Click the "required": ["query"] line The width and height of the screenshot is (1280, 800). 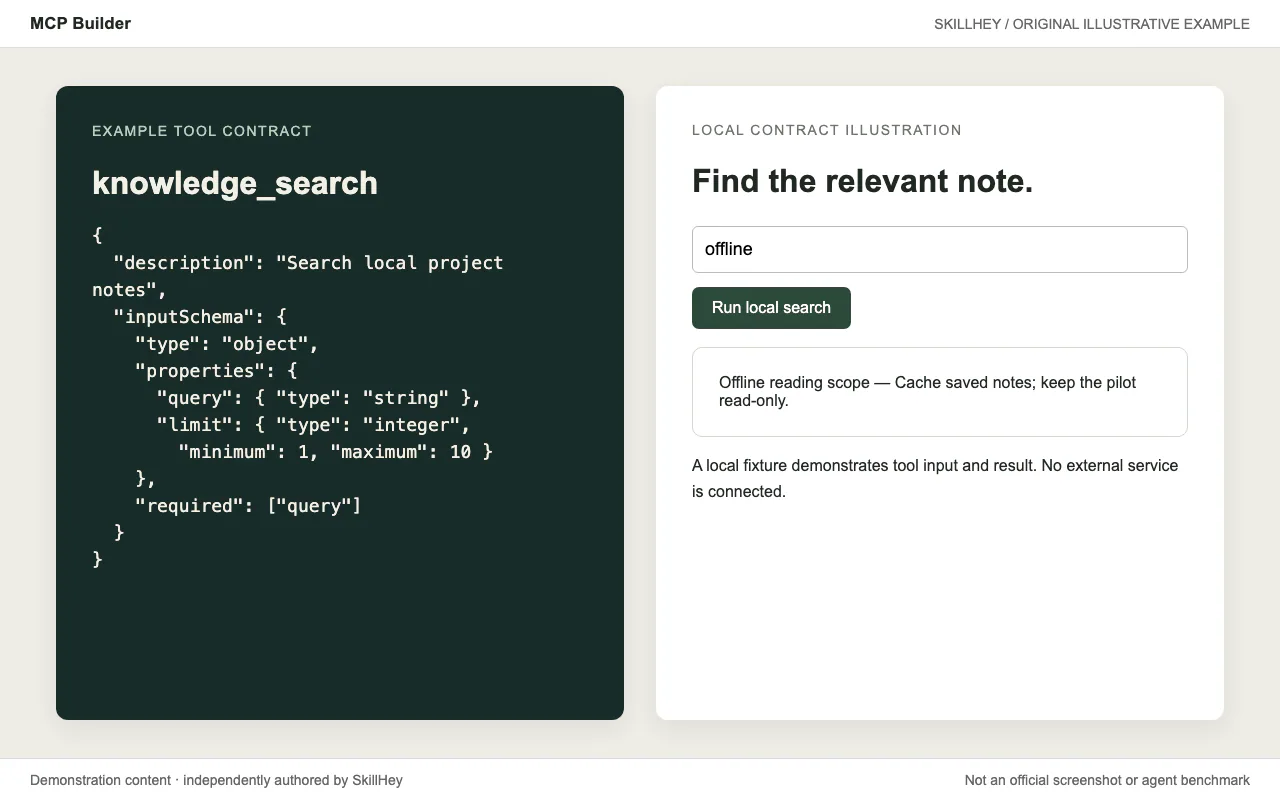[248, 506]
